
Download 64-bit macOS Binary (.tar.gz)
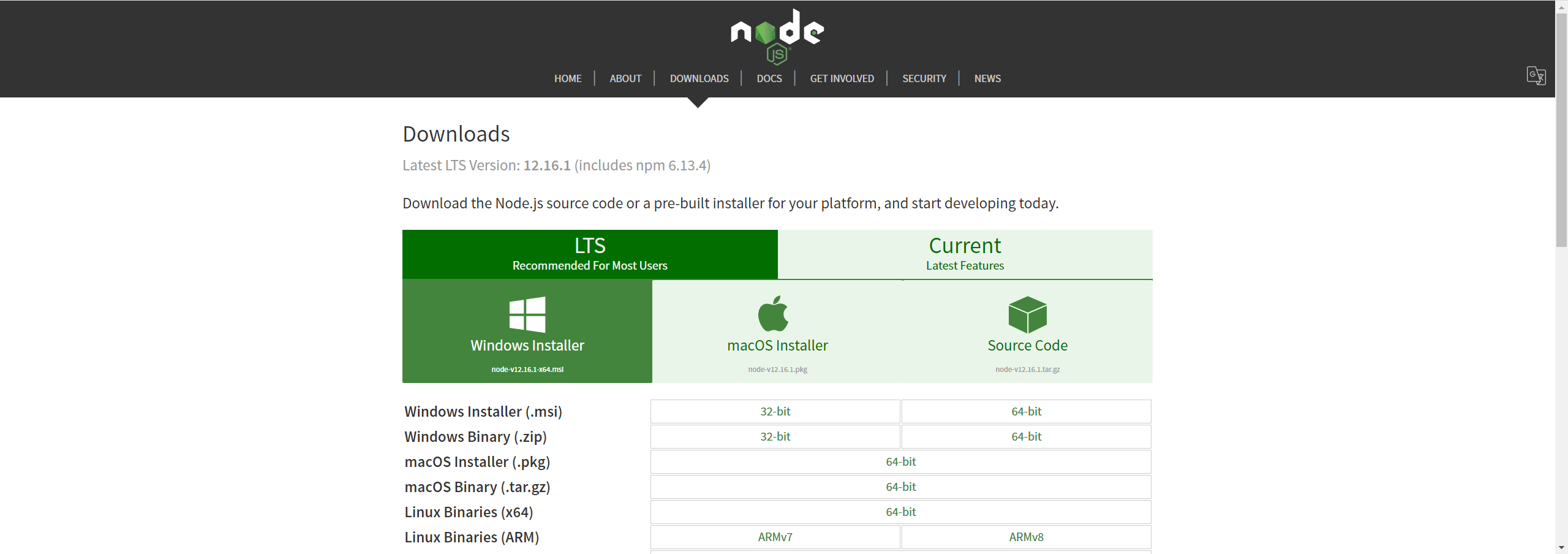901,487
